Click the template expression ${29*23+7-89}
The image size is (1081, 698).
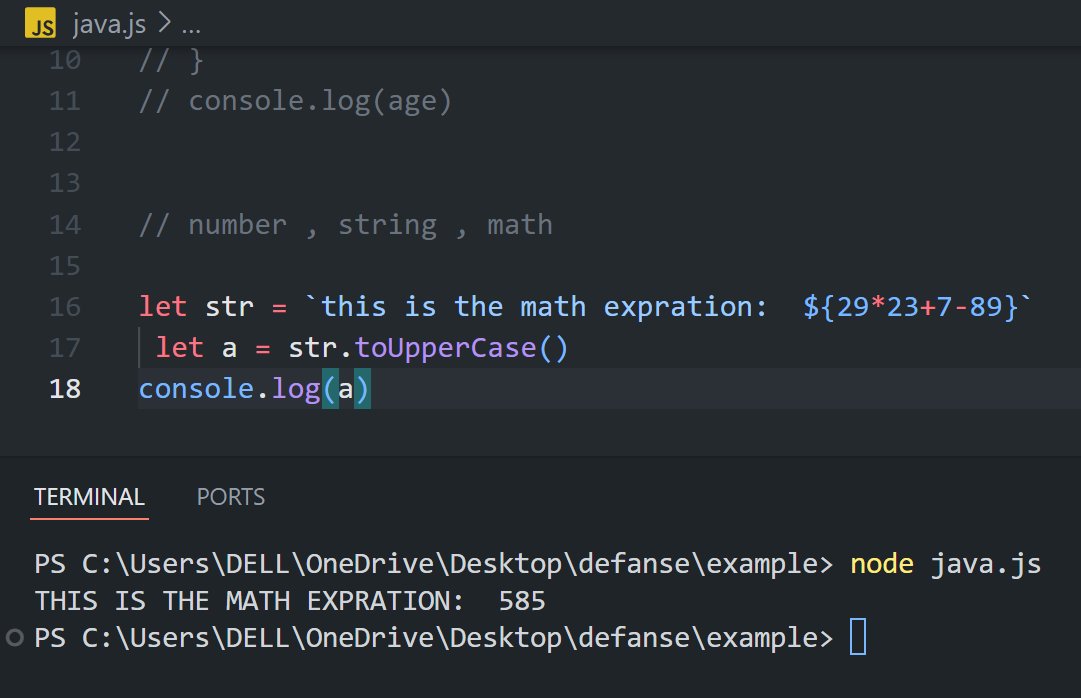(910, 307)
